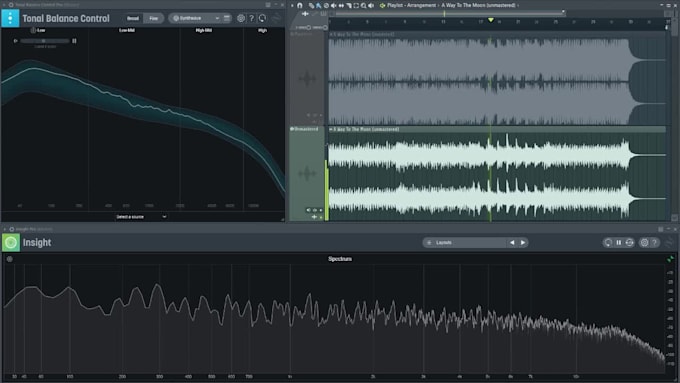Select the Fine view in Tonal Balance Control
The width and height of the screenshot is (680, 383).
tap(153, 18)
